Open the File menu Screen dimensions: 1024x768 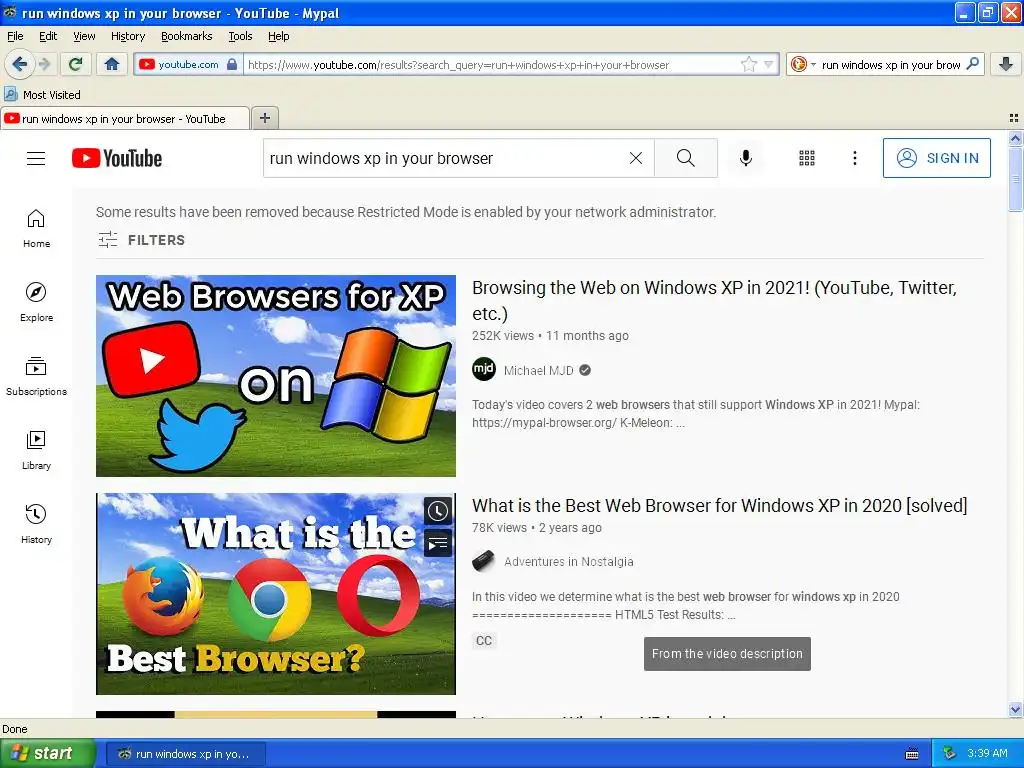pos(15,36)
